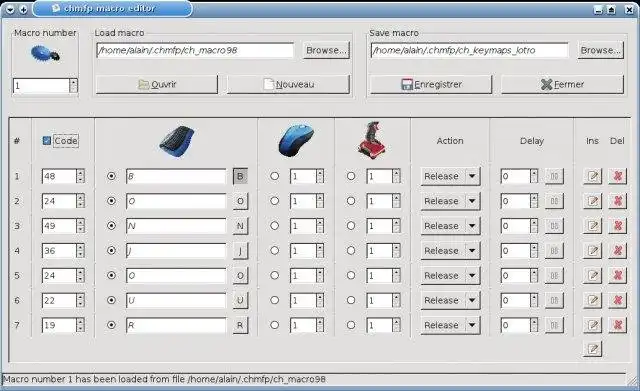Click the key name field containing J
The height and width of the screenshot is (391, 640).
coord(176,251)
